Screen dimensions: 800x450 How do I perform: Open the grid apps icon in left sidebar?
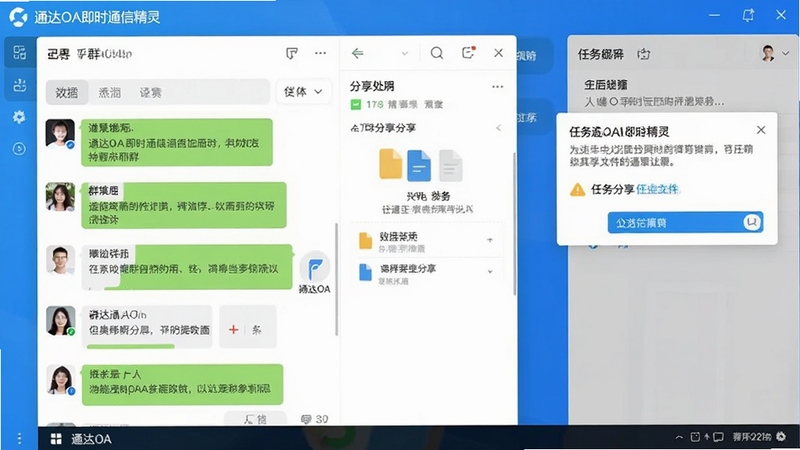[19, 53]
